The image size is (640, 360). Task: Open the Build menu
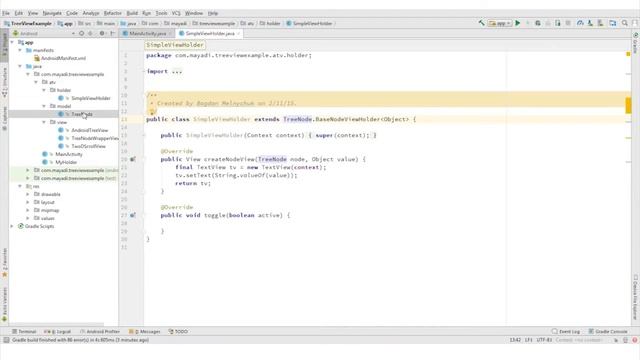(132, 13)
